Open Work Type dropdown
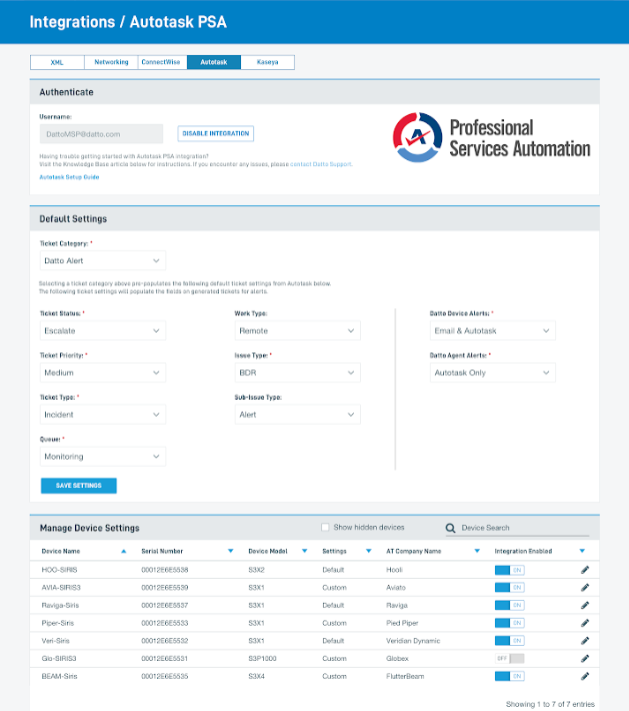 coord(297,331)
